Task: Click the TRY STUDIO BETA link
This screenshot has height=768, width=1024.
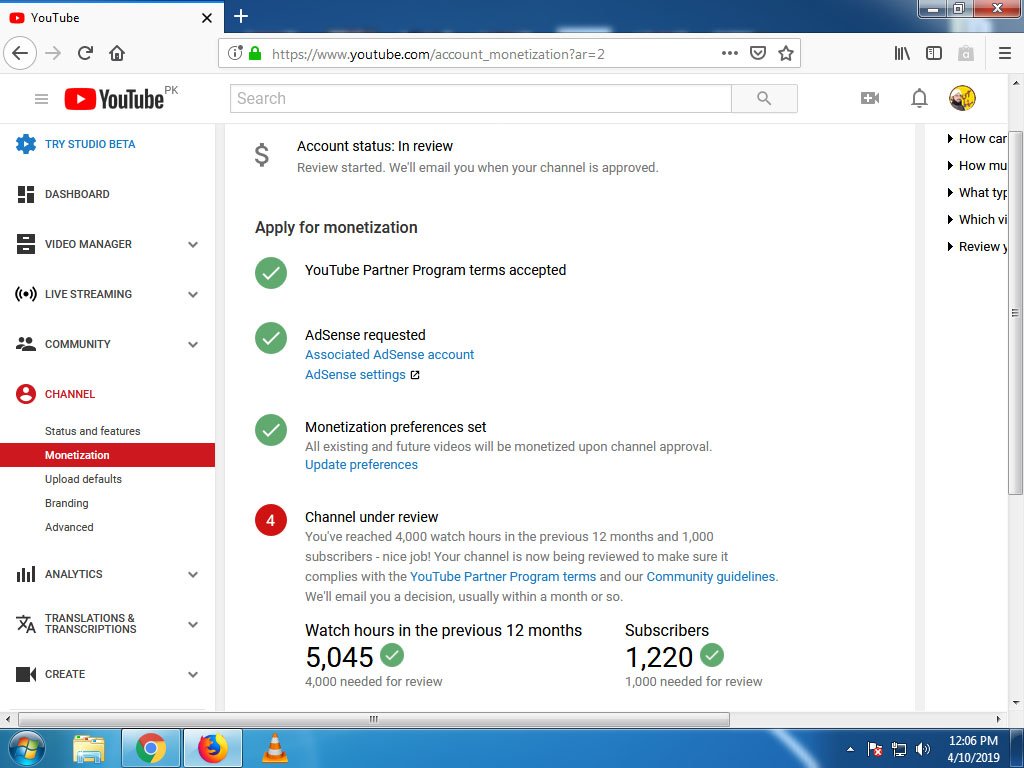Action: pyautogui.click(x=90, y=144)
